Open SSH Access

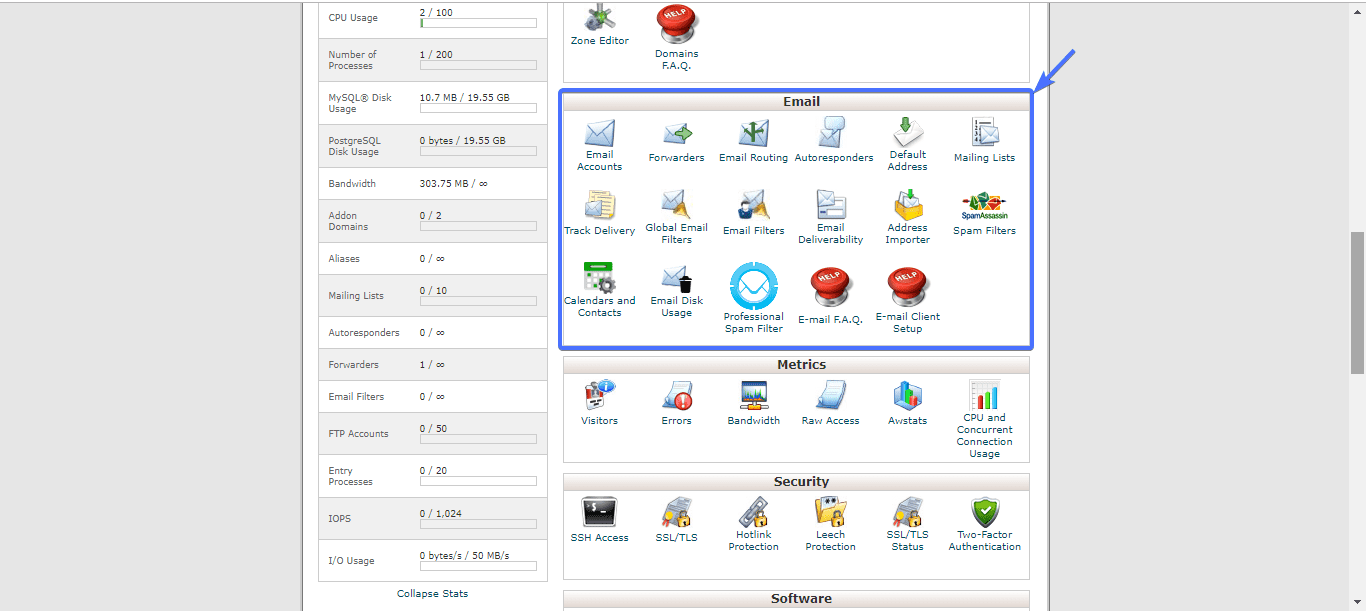(600, 520)
